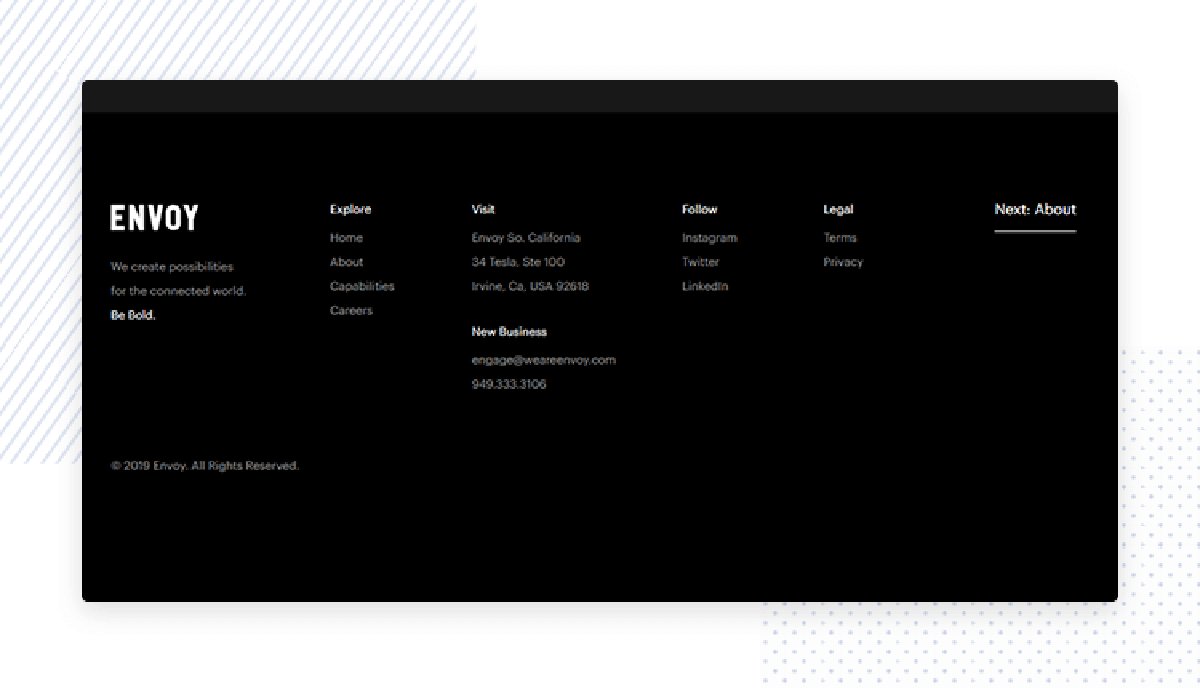Click the 2019 Envoy copyright notice

tap(205, 466)
